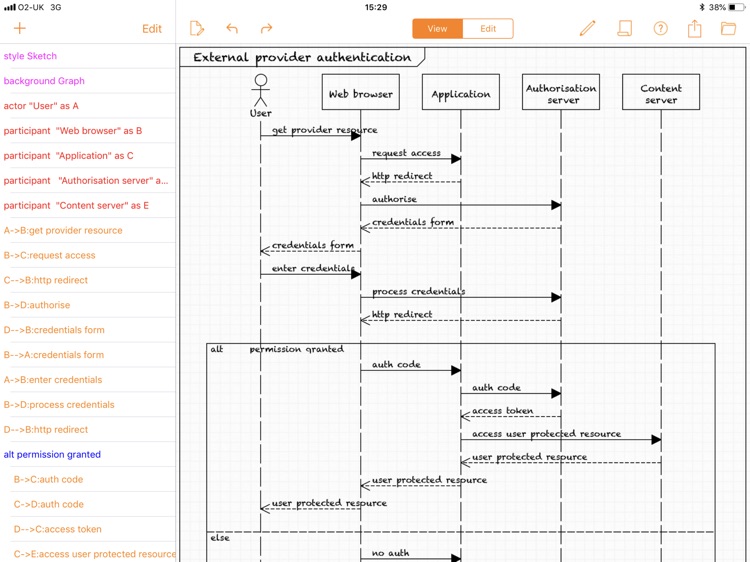Tap the Application participant box
Image resolution: width=750 pixels, height=562 pixels.
461,92
